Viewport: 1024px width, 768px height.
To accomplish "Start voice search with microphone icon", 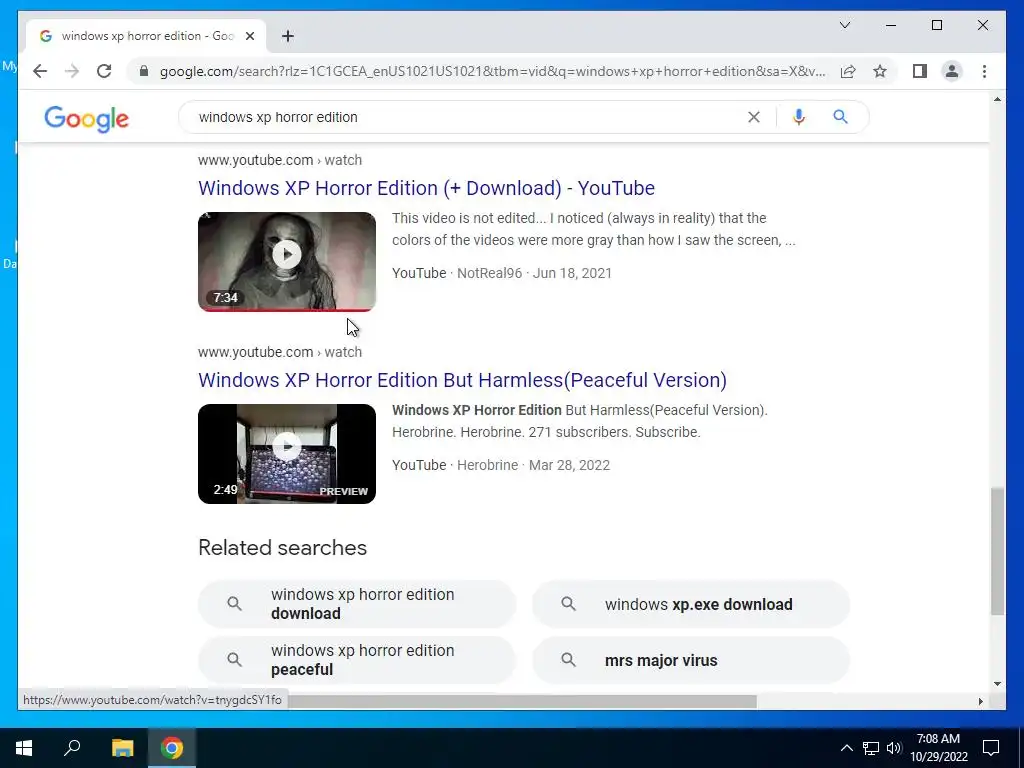I will tap(799, 117).
